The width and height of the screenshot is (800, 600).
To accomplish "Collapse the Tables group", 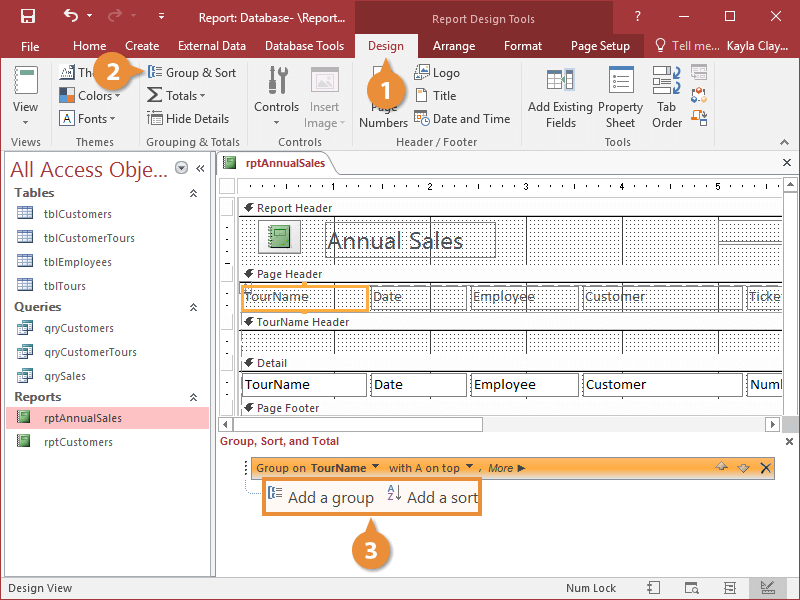I will [193, 193].
